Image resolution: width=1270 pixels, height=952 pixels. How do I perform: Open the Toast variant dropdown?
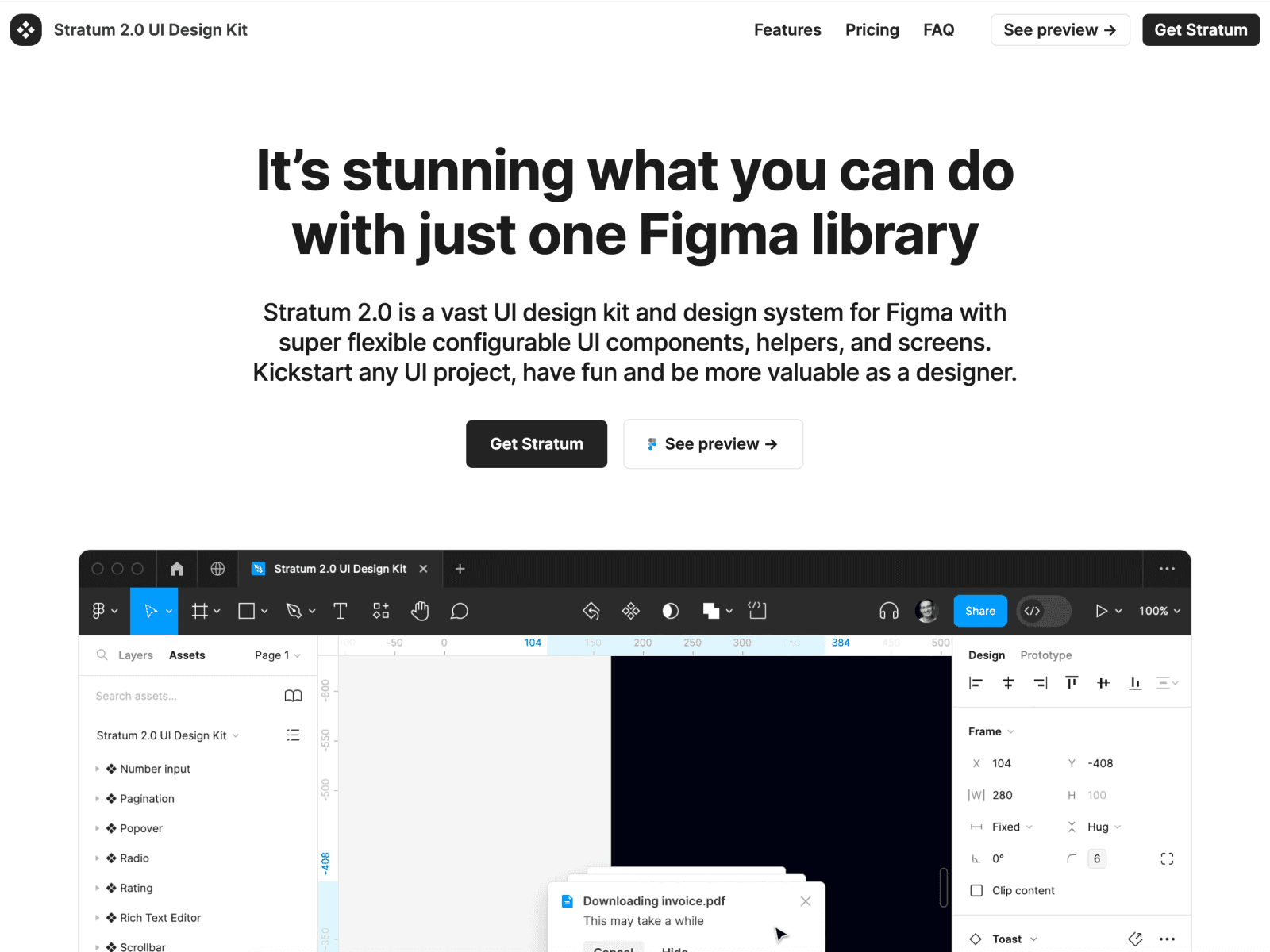tap(1014, 939)
